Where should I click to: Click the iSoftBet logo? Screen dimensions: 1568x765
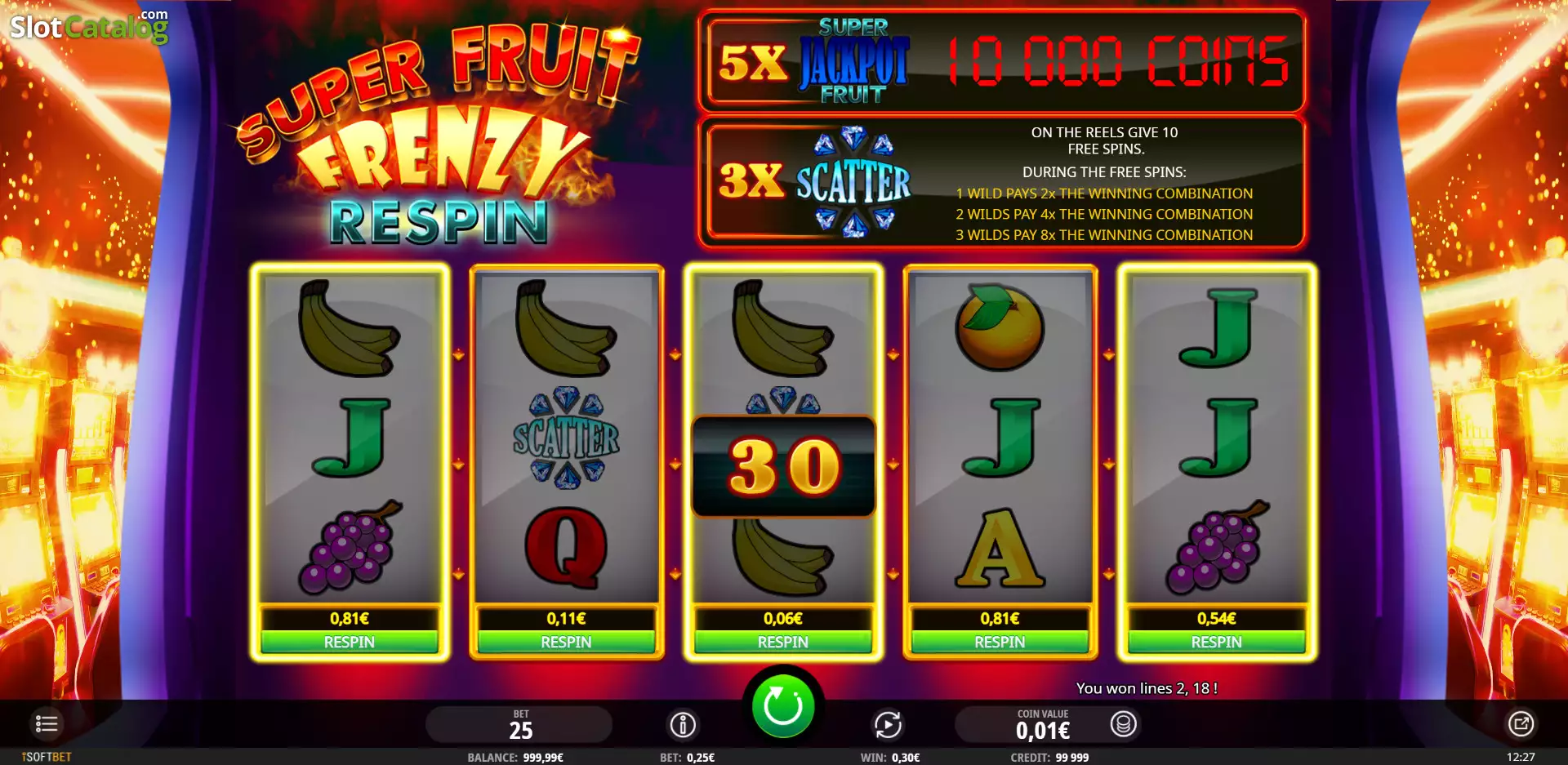pyautogui.click(x=47, y=757)
